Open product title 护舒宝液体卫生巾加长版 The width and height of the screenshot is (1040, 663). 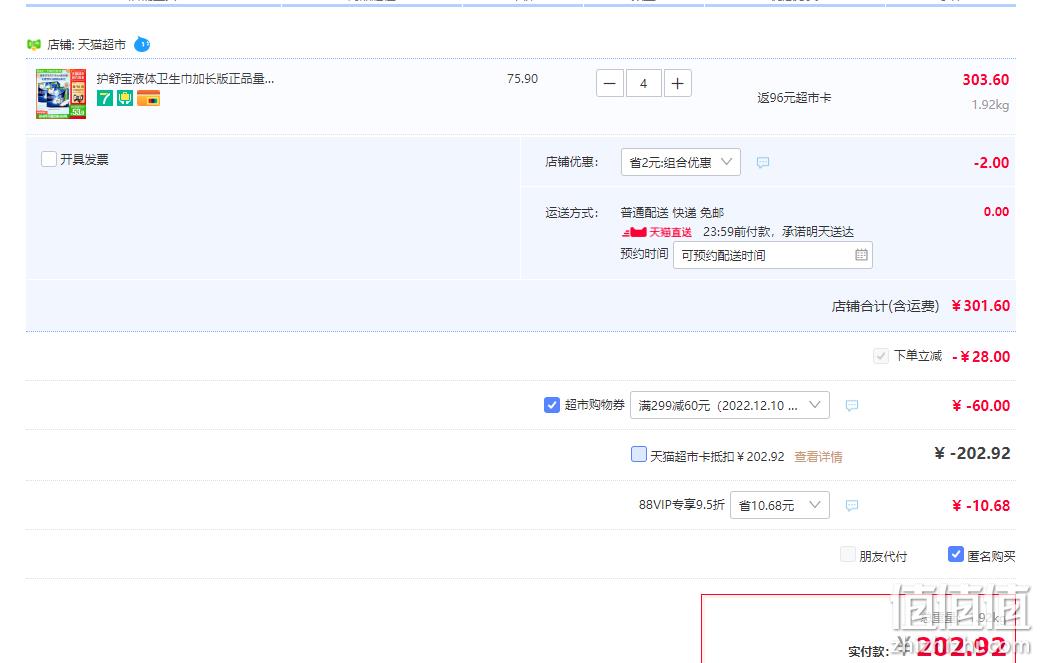[x=185, y=78]
